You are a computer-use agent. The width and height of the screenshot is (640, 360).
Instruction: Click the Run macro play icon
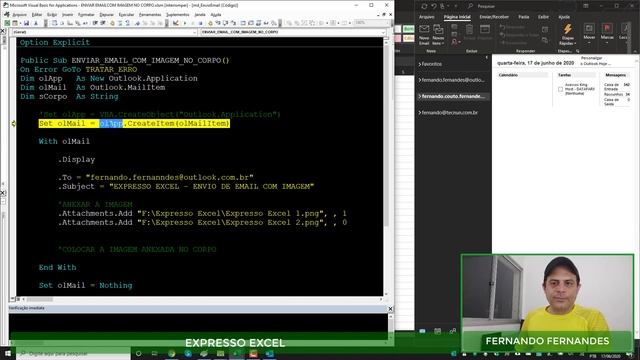(184, 23)
